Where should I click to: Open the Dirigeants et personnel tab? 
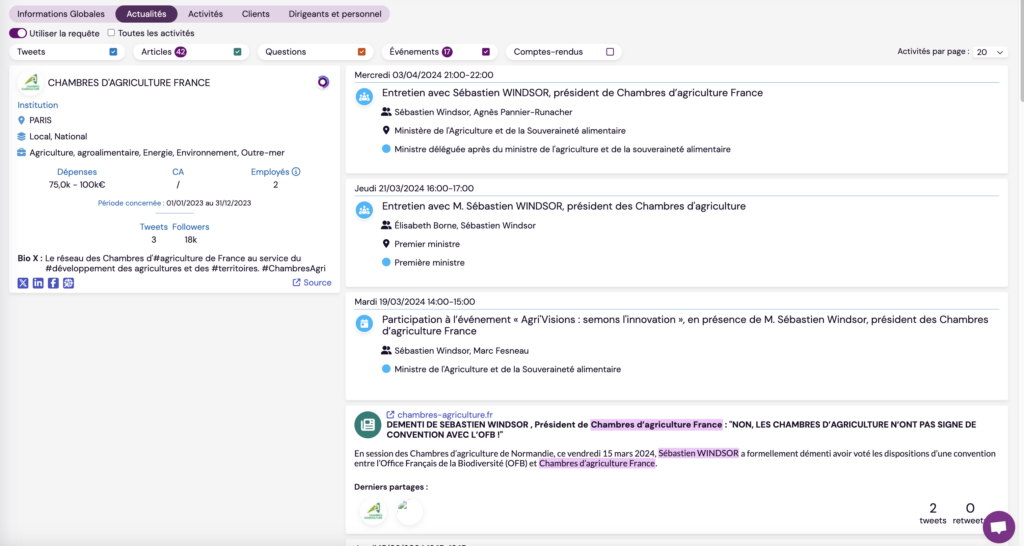point(335,14)
